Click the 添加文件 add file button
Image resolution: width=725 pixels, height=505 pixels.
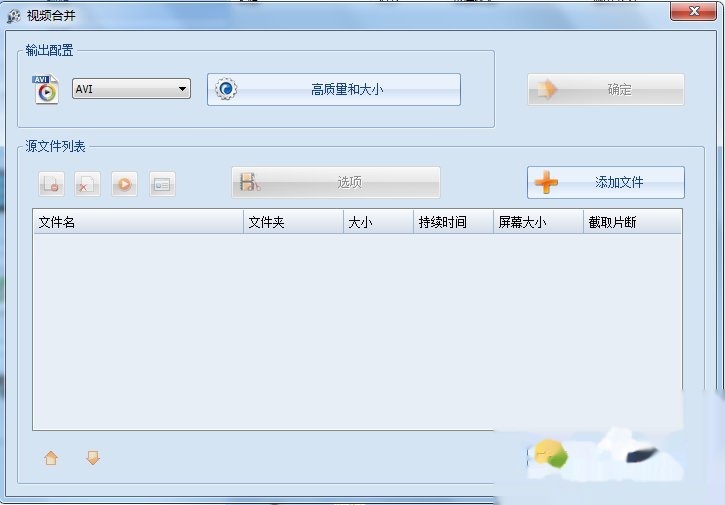point(606,183)
